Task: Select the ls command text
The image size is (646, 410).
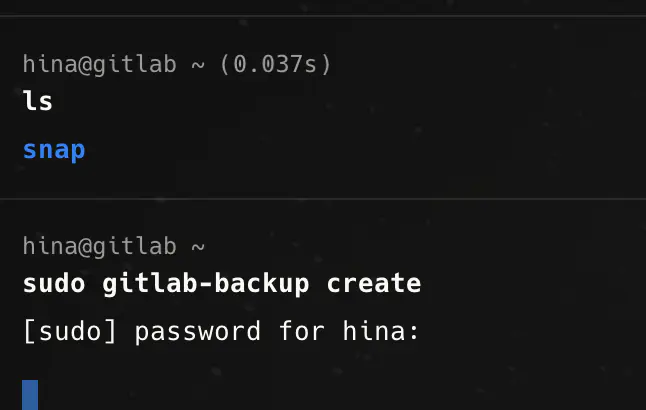Action: point(38,101)
